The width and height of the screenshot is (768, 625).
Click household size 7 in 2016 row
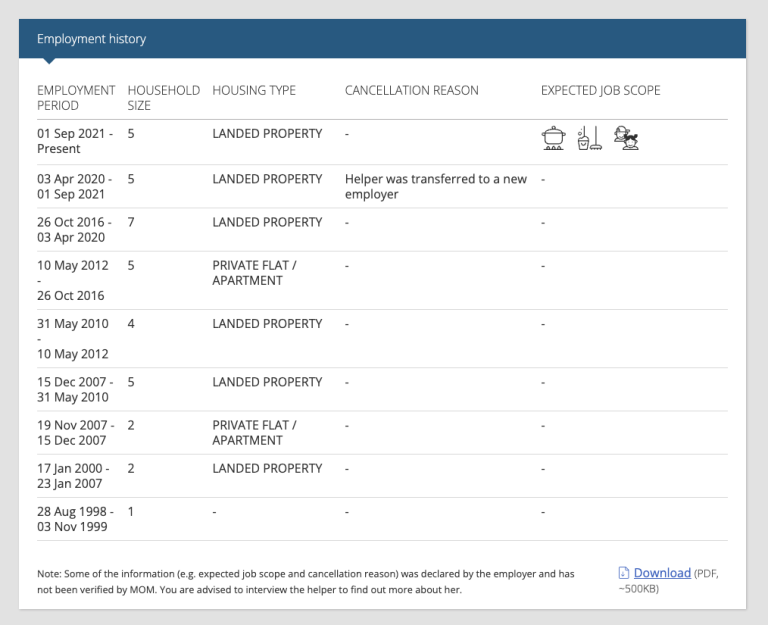click(131, 222)
